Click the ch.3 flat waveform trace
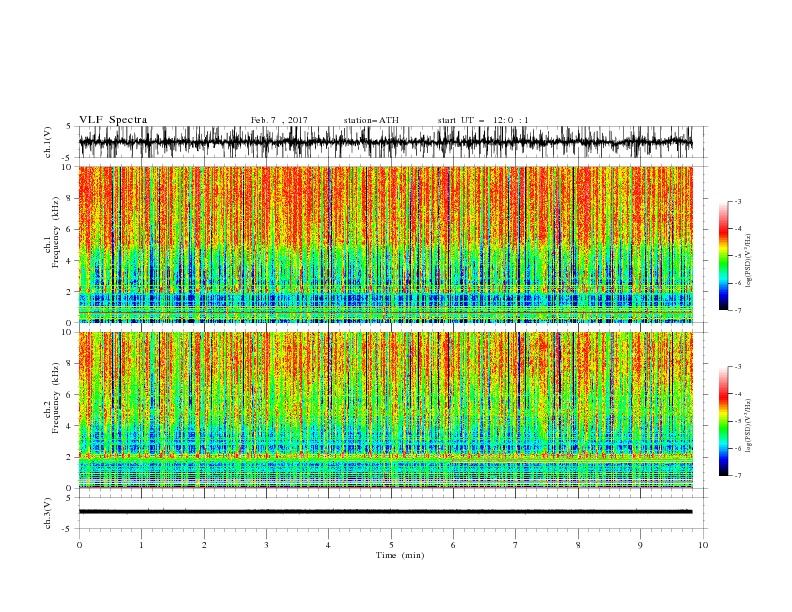The width and height of the screenshot is (792, 612). click(x=385, y=512)
